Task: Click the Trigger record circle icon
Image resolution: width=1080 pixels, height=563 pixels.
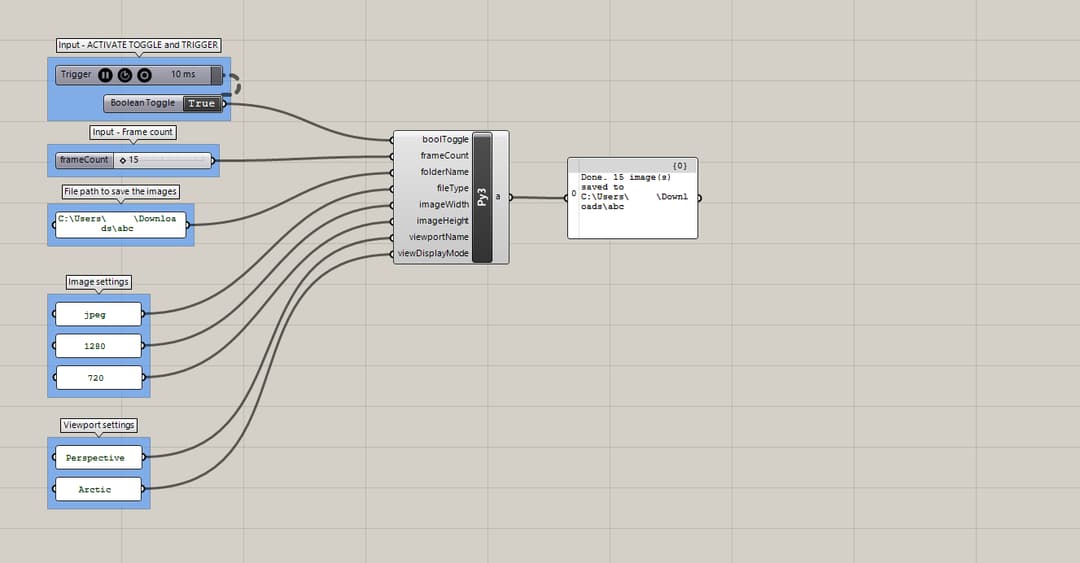Action: tap(144, 74)
